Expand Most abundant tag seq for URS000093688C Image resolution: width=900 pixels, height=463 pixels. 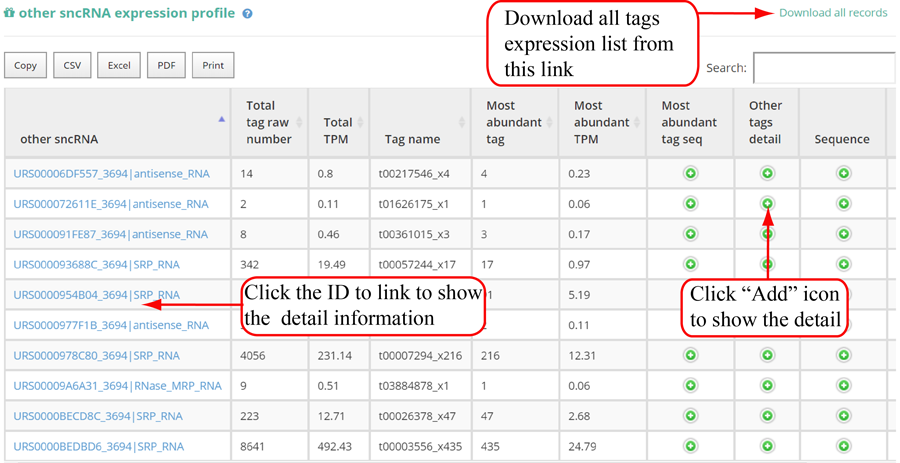pos(690,264)
